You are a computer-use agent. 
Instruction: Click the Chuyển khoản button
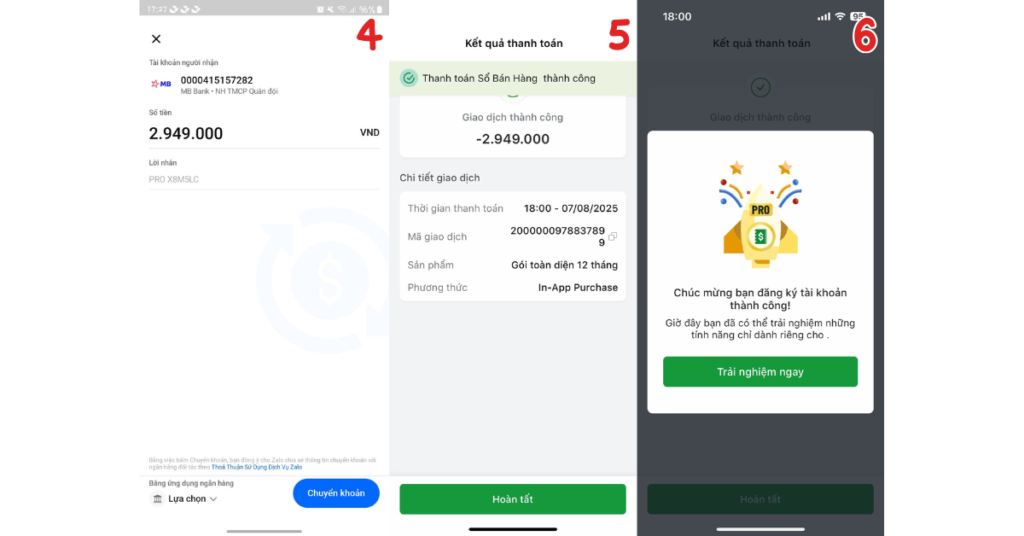click(336, 493)
